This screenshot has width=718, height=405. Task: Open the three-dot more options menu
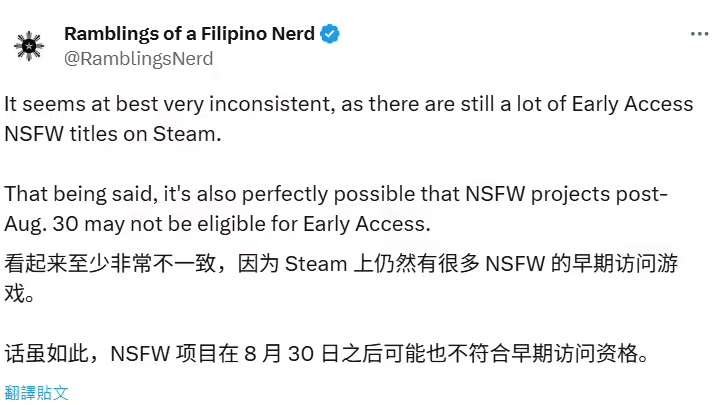click(699, 34)
